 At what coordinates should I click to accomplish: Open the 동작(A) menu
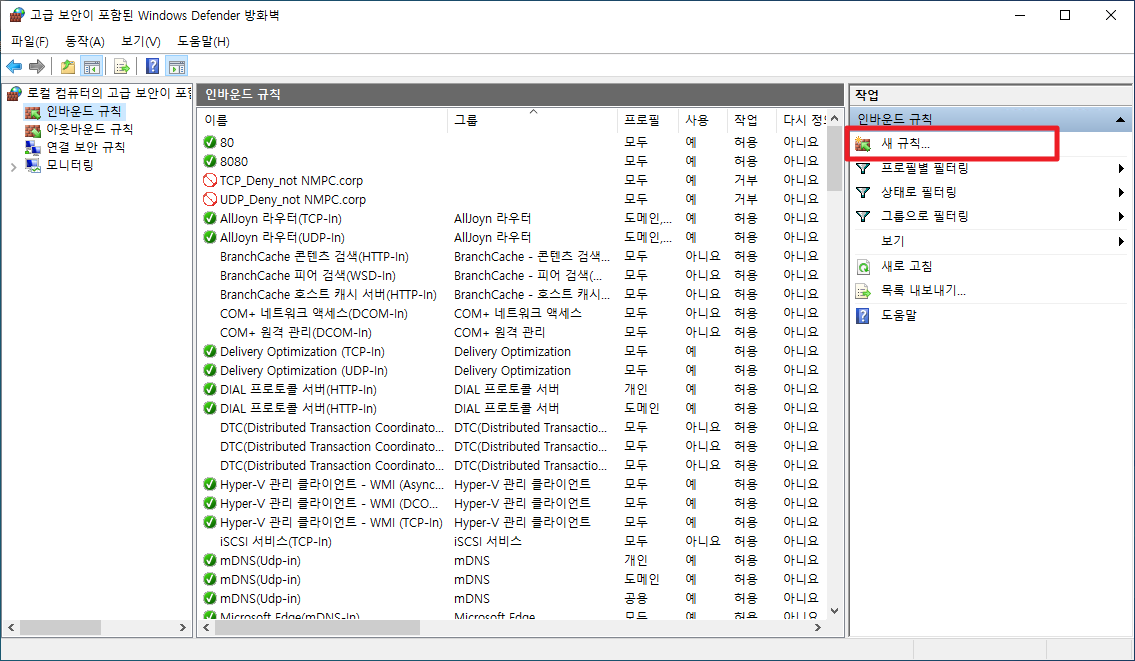tap(85, 41)
